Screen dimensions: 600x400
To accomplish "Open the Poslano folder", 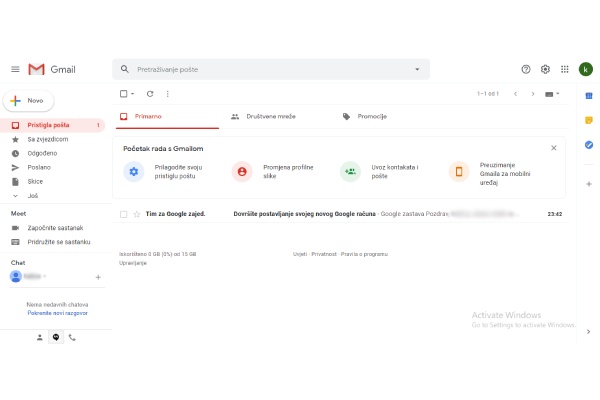I will [52, 167].
